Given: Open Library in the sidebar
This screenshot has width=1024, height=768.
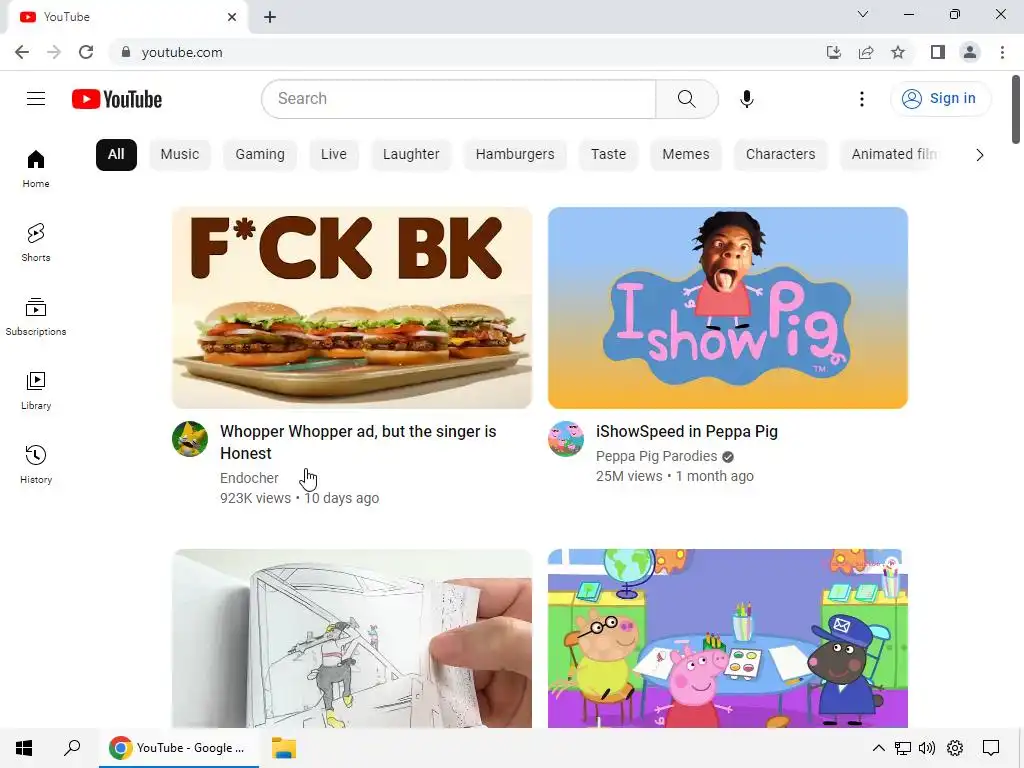Looking at the screenshot, I should [36, 391].
